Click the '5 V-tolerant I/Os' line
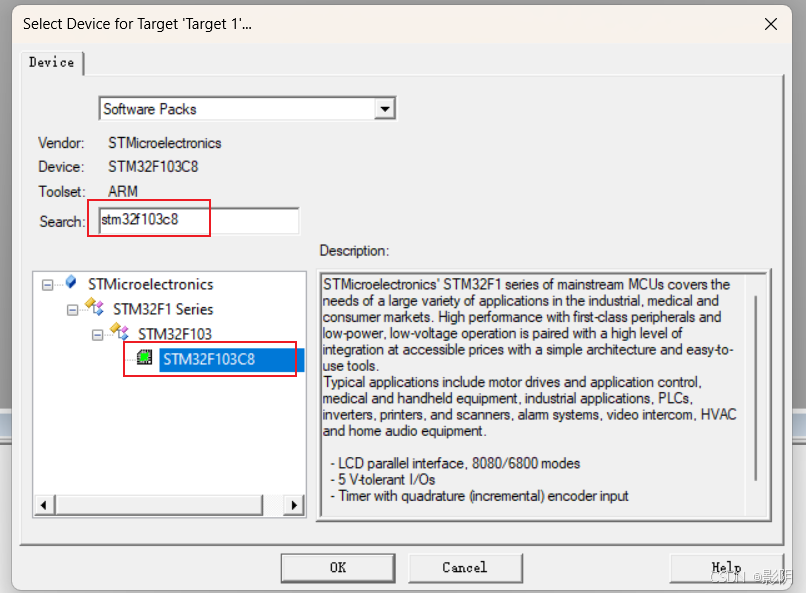The image size is (806, 593). (x=382, y=479)
